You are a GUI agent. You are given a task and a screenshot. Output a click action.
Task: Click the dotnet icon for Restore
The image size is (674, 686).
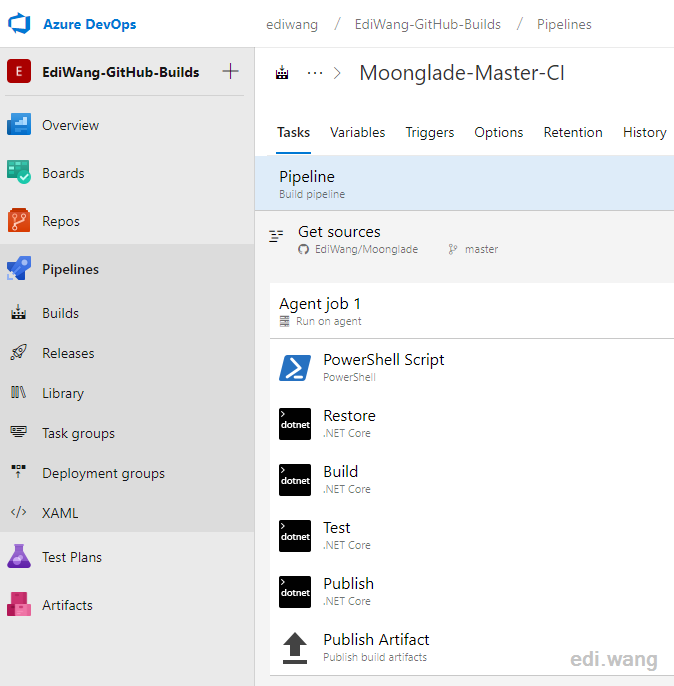point(295,424)
